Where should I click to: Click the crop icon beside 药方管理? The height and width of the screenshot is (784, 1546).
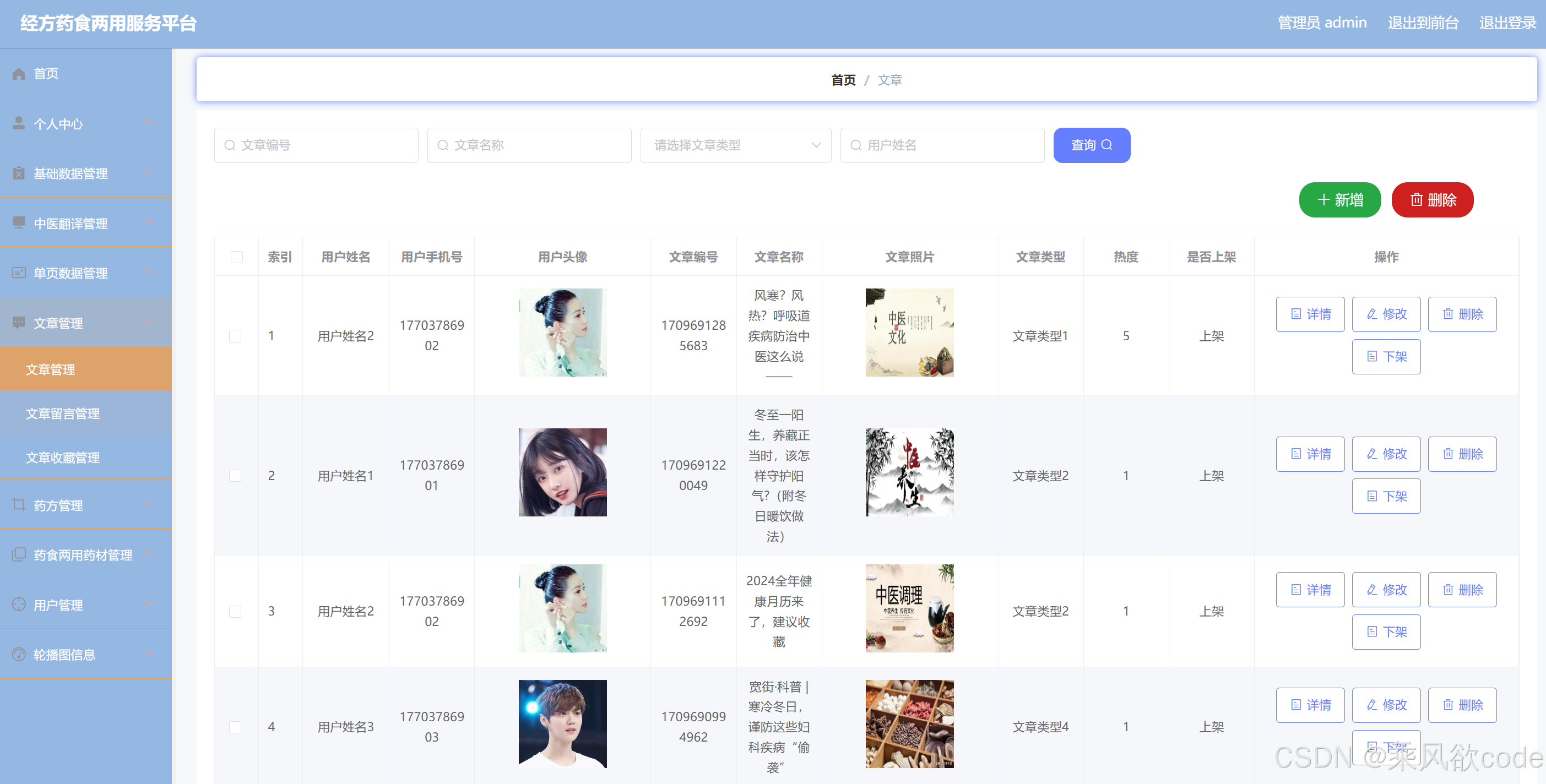[19, 505]
